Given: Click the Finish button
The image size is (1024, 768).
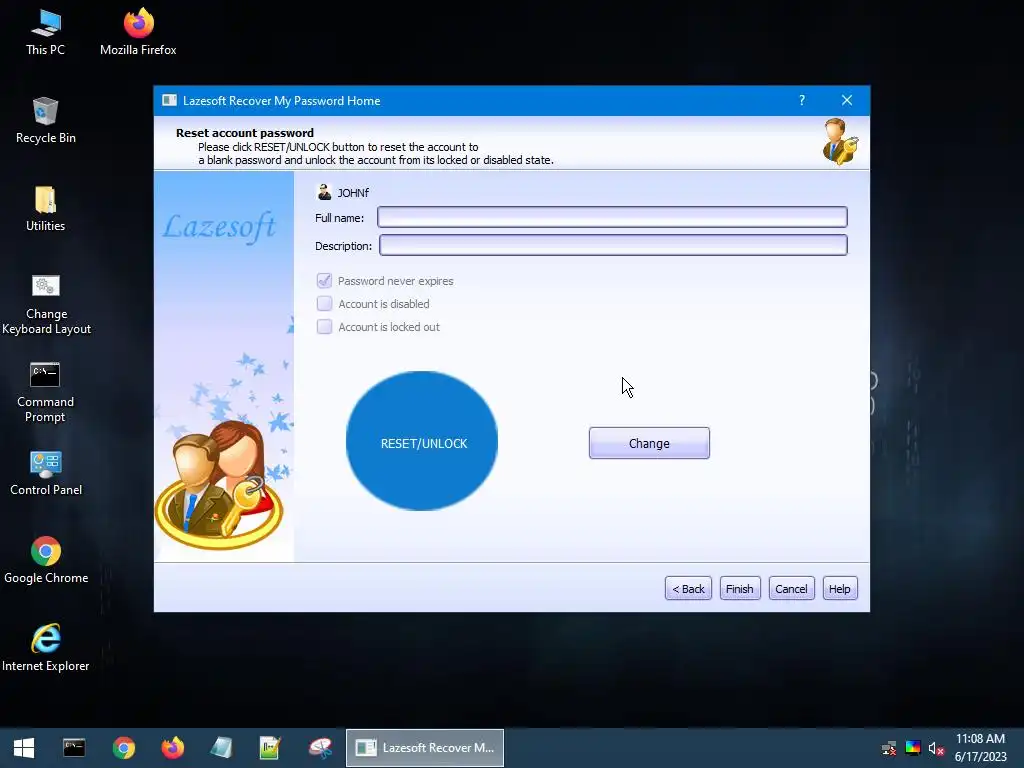Looking at the screenshot, I should pyautogui.click(x=740, y=588).
